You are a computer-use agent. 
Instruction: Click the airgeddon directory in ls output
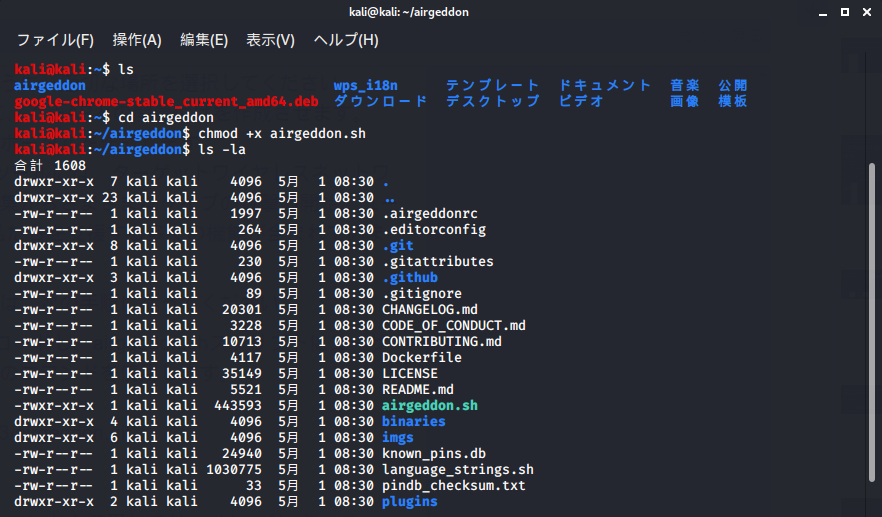point(50,86)
